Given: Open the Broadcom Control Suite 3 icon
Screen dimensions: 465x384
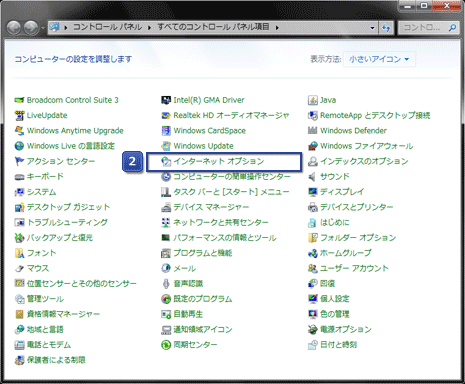Looking at the screenshot, I should (x=19, y=100).
